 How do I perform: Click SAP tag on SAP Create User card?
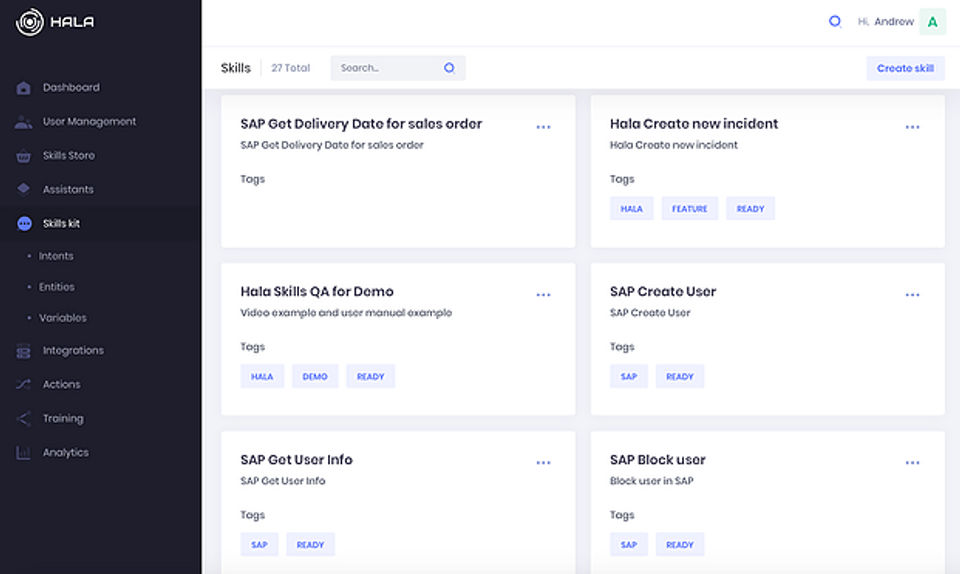tap(629, 376)
